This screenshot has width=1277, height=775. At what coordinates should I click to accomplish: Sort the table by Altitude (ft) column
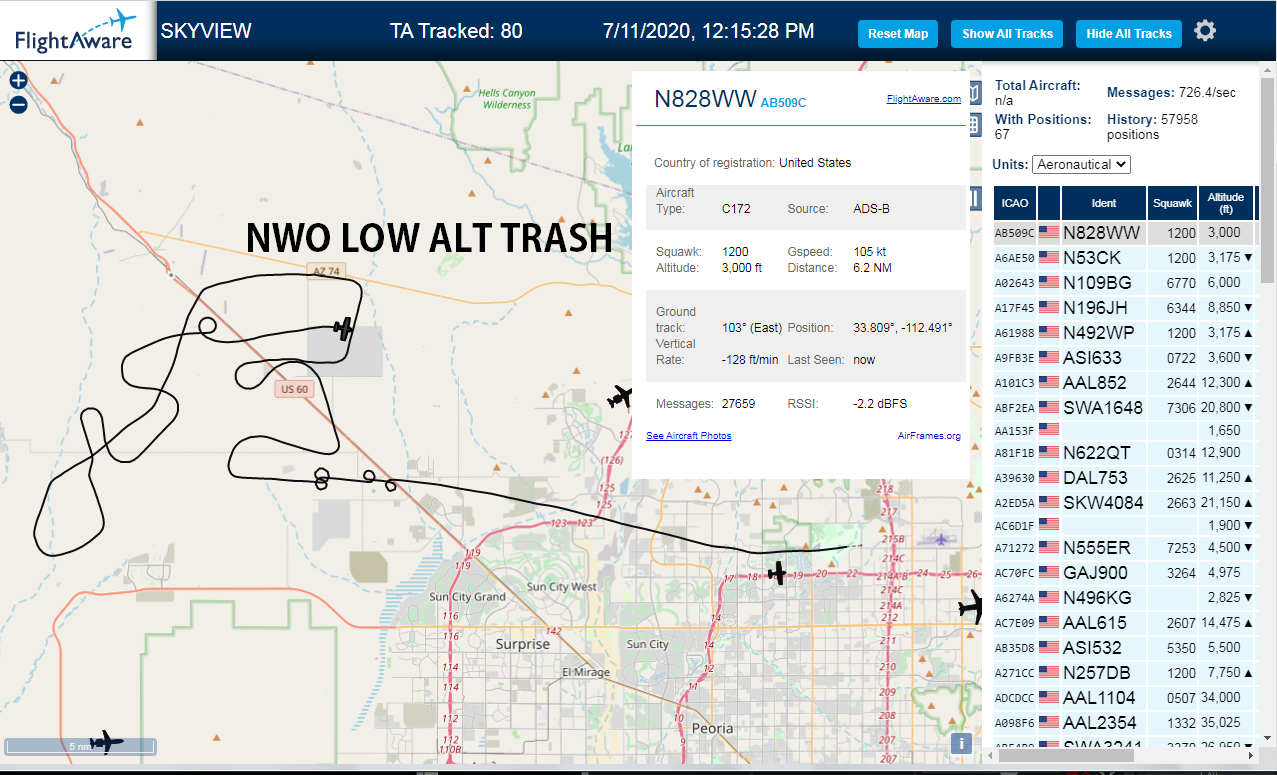coord(1225,203)
